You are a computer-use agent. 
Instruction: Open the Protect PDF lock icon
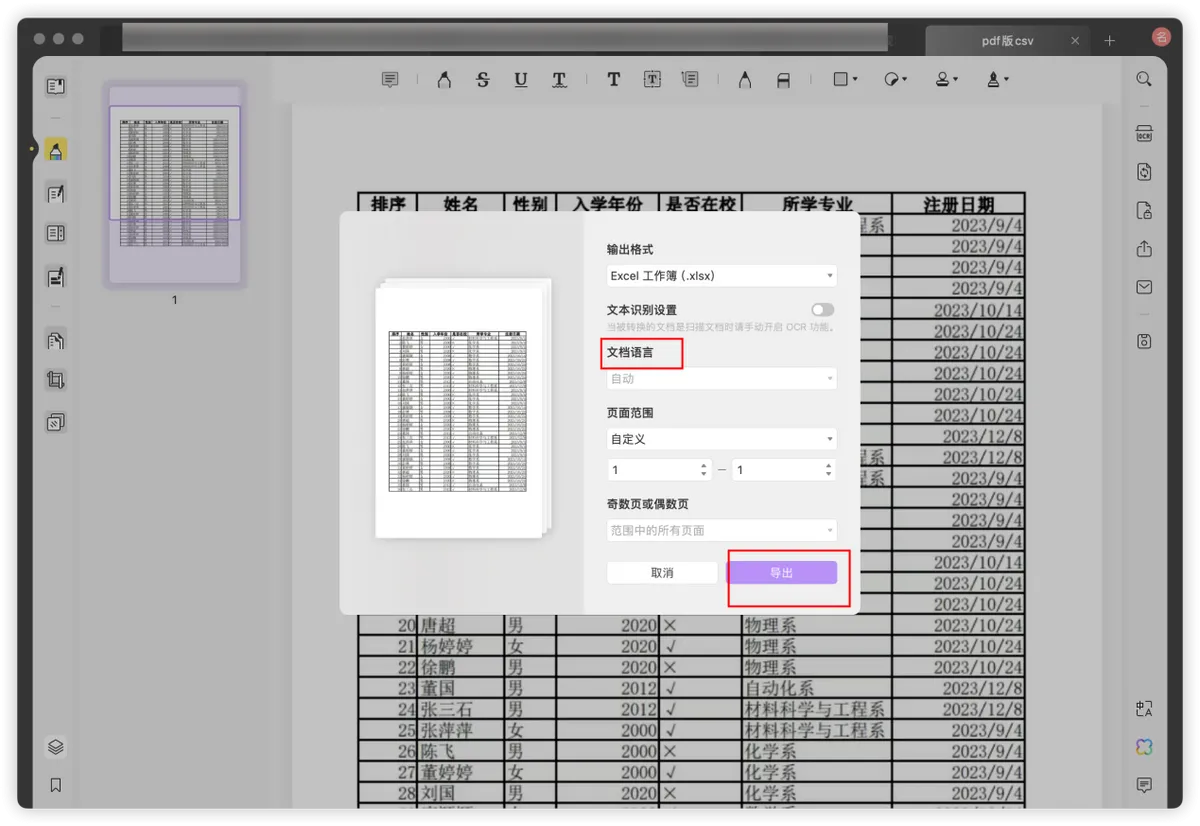[x=1144, y=211]
